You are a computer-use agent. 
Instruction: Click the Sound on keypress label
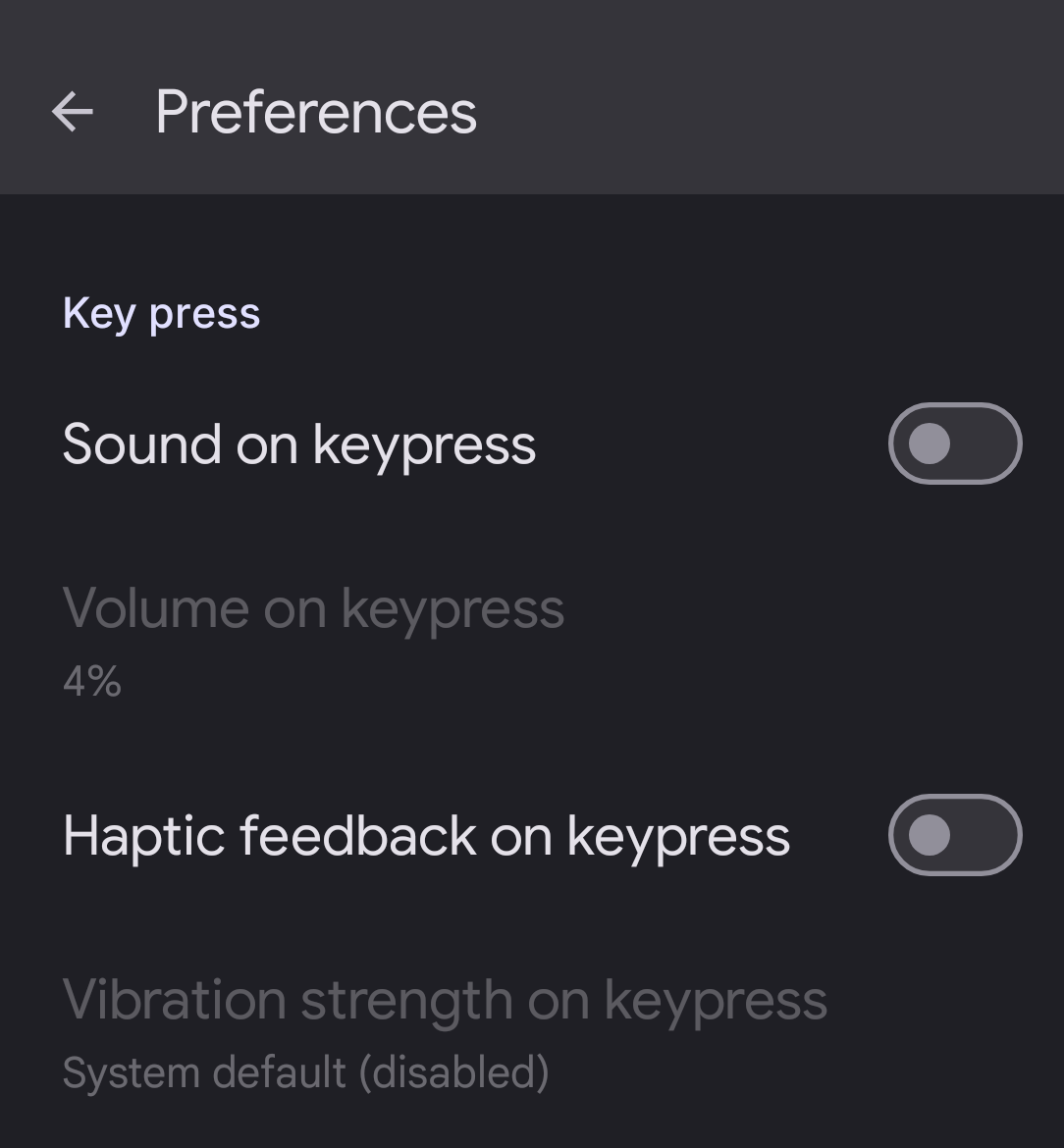click(x=299, y=444)
